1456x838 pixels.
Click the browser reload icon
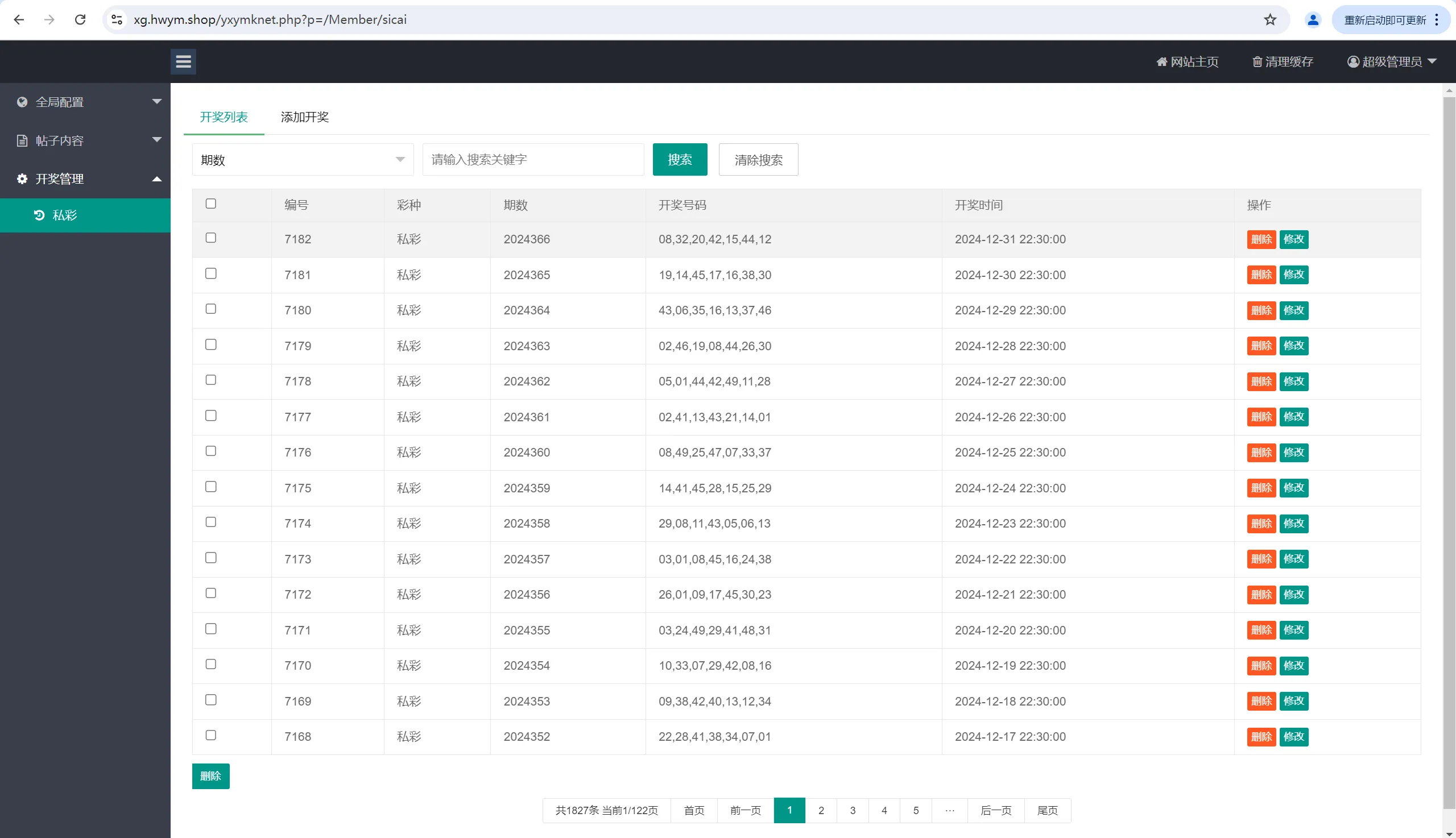click(x=80, y=19)
